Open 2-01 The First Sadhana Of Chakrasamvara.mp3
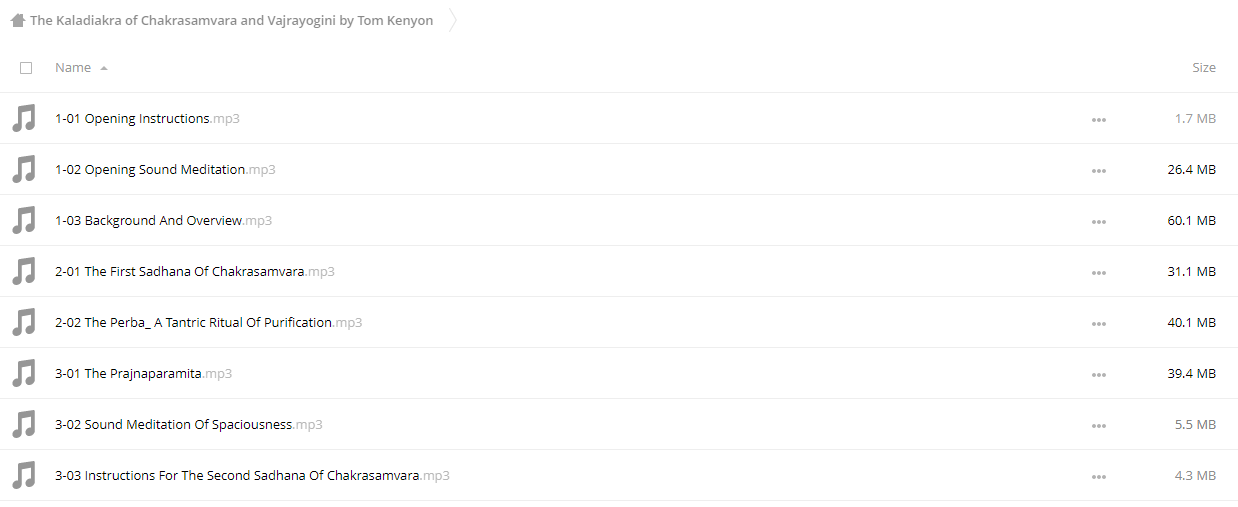This screenshot has height=507, width=1238. pyautogui.click(x=195, y=272)
